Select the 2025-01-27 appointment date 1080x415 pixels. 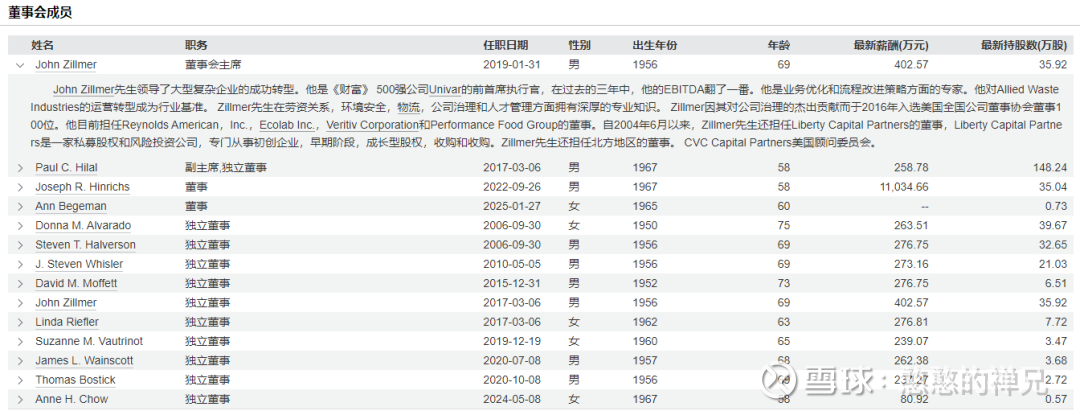510,206
